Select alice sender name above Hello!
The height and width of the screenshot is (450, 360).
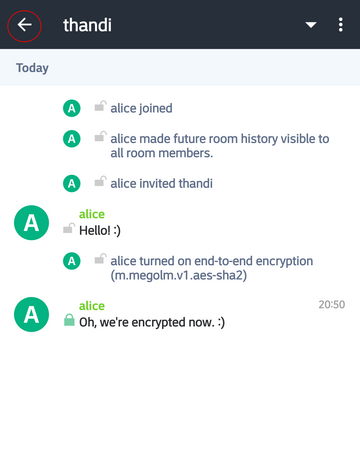coord(92,214)
